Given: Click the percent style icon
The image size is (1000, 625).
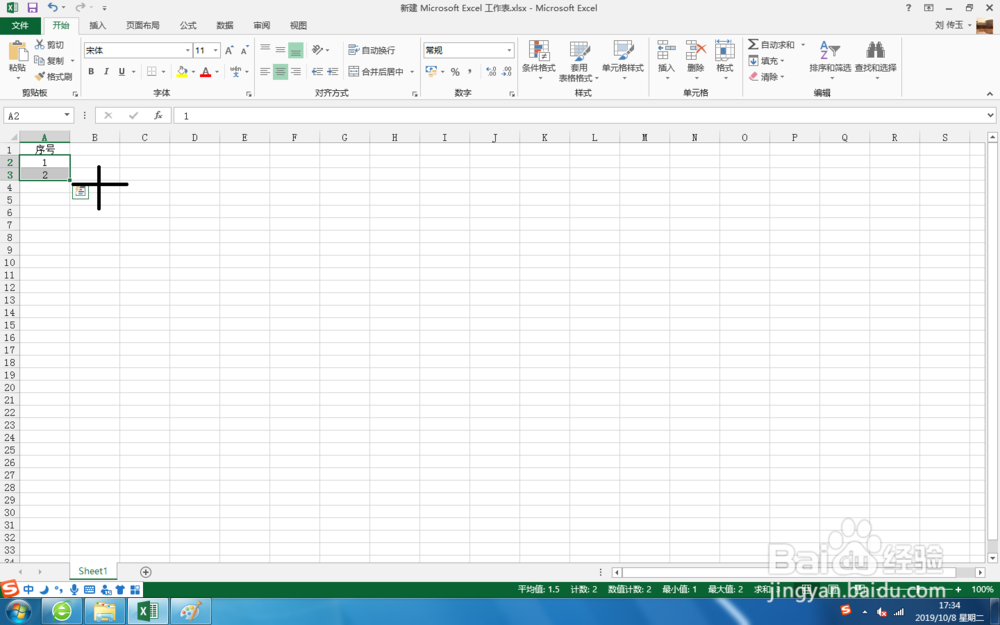Looking at the screenshot, I should click(455, 71).
